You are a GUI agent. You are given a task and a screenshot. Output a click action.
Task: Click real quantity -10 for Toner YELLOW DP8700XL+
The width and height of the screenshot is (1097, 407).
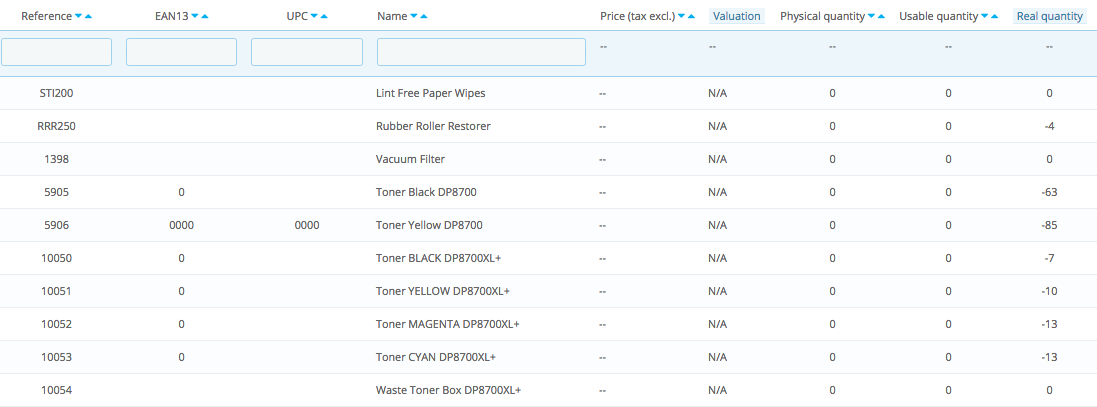(x=1049, y=291)
